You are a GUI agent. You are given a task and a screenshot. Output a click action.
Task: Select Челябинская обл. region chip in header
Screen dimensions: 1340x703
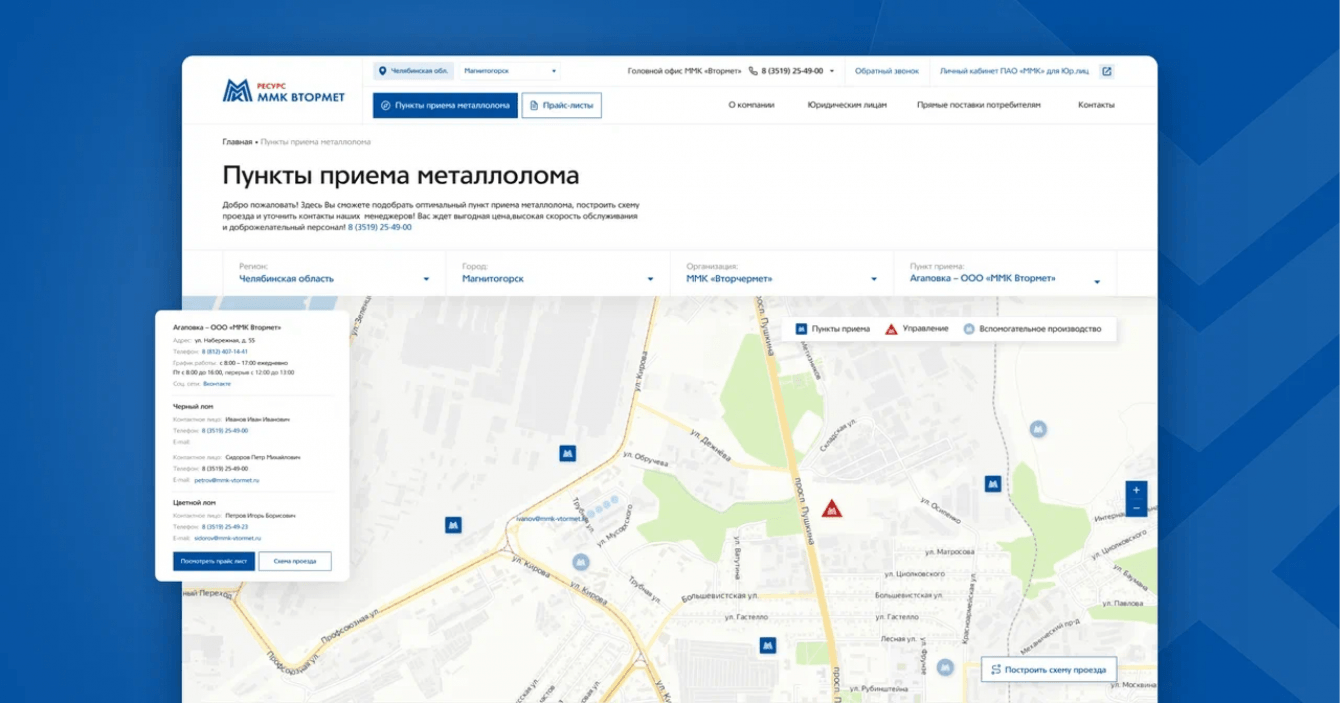[414, 71]
